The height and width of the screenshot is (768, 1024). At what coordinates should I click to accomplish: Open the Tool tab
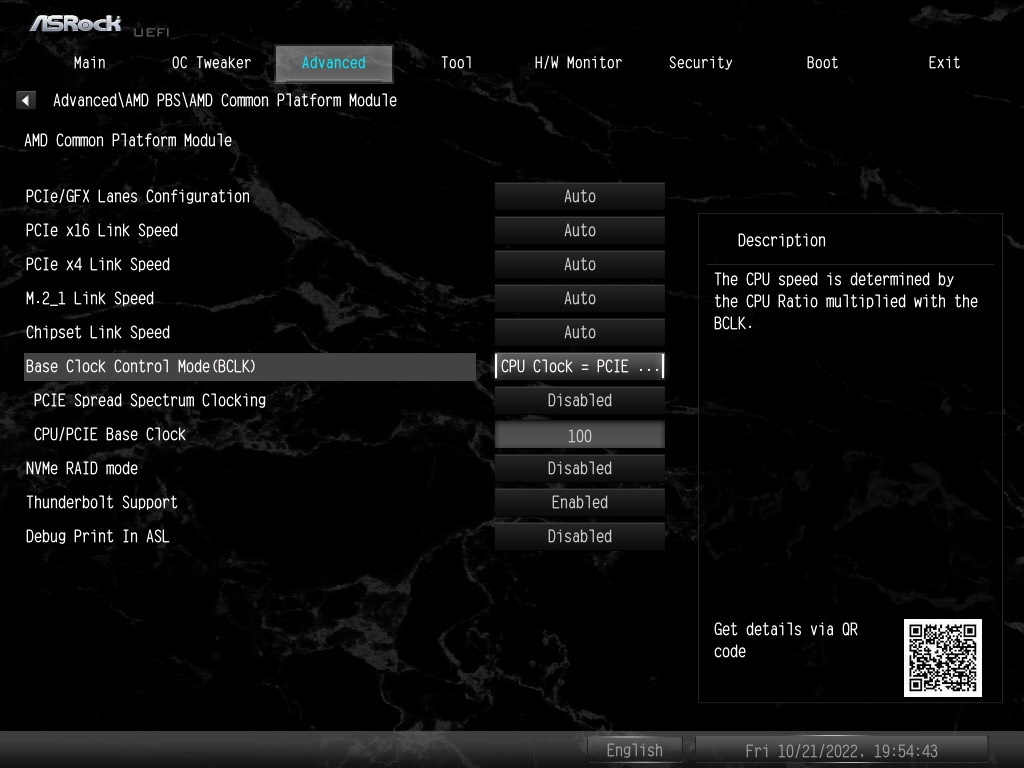(456, 63)
